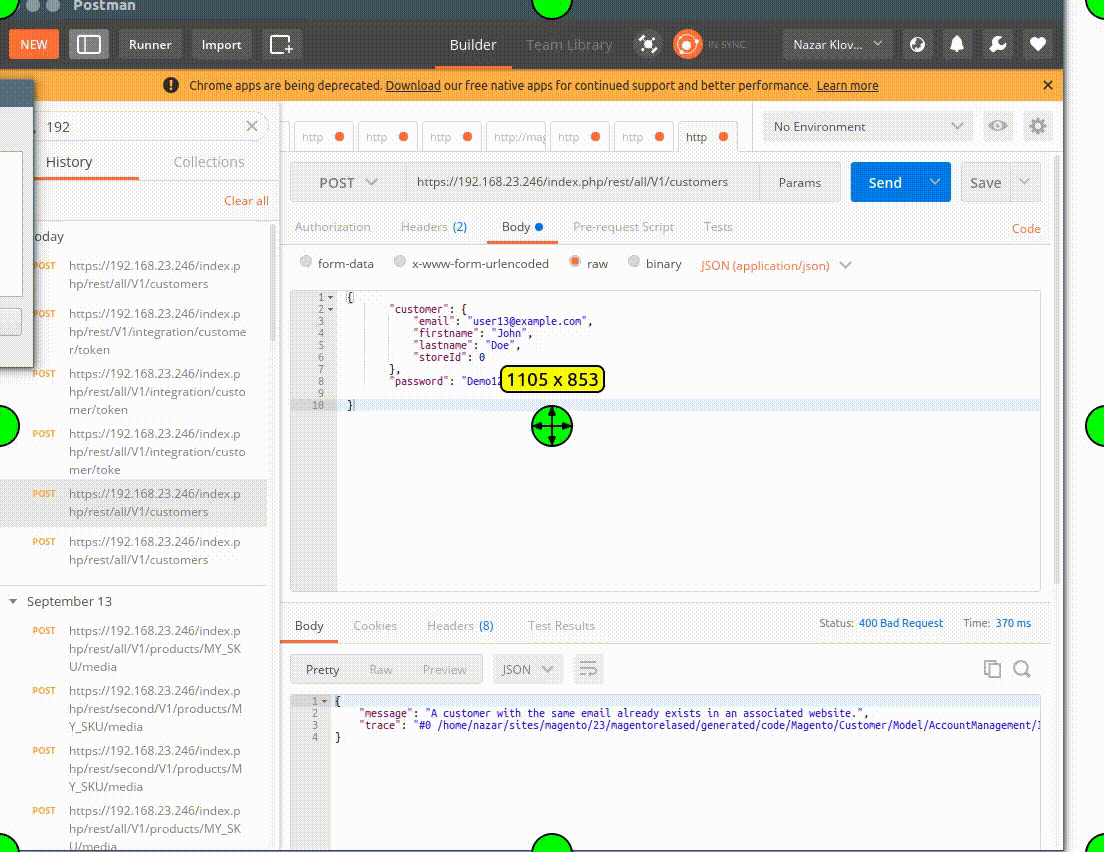Click the heart icon in the header
The width and height of the screenshot is (1104, 852).
click(x=1037, y=44)
